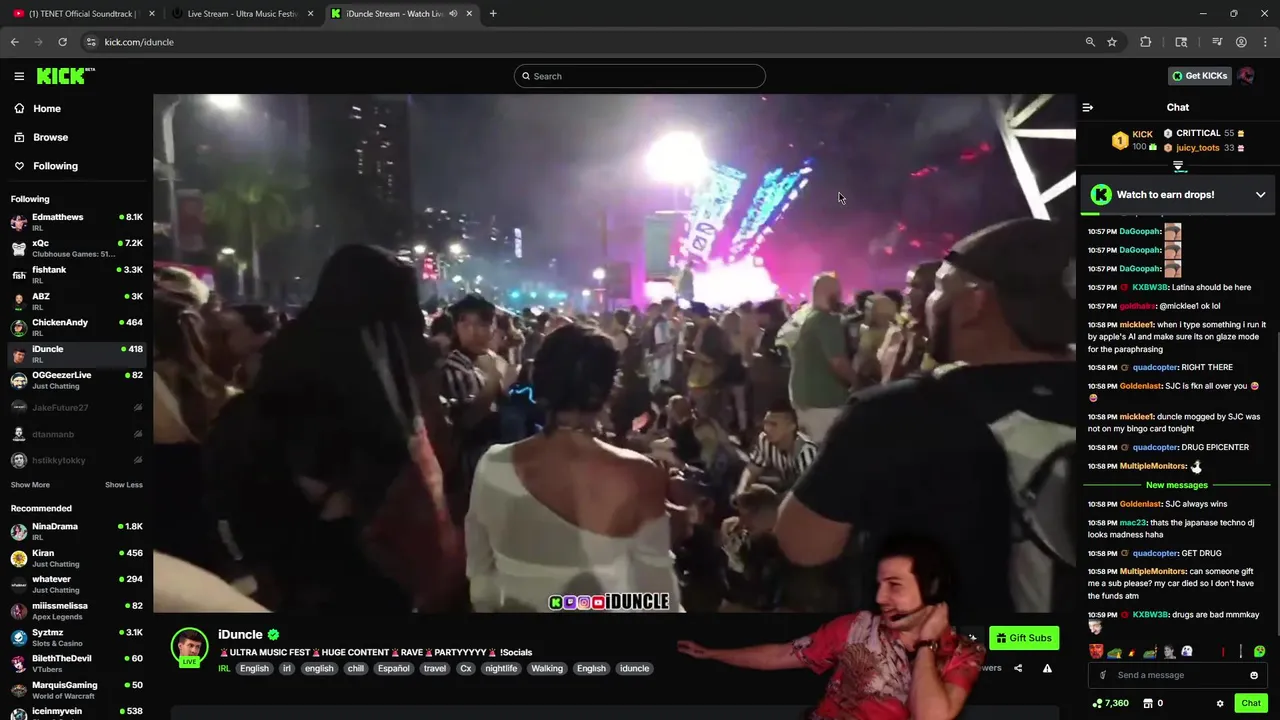
Task: Select offline channel JakeFuture27
Action: 76,407
